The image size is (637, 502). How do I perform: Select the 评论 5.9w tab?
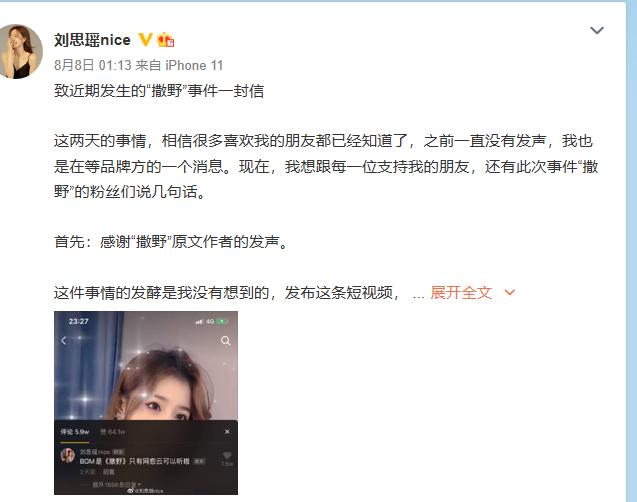pyautogui.click(x=75, y=431)
